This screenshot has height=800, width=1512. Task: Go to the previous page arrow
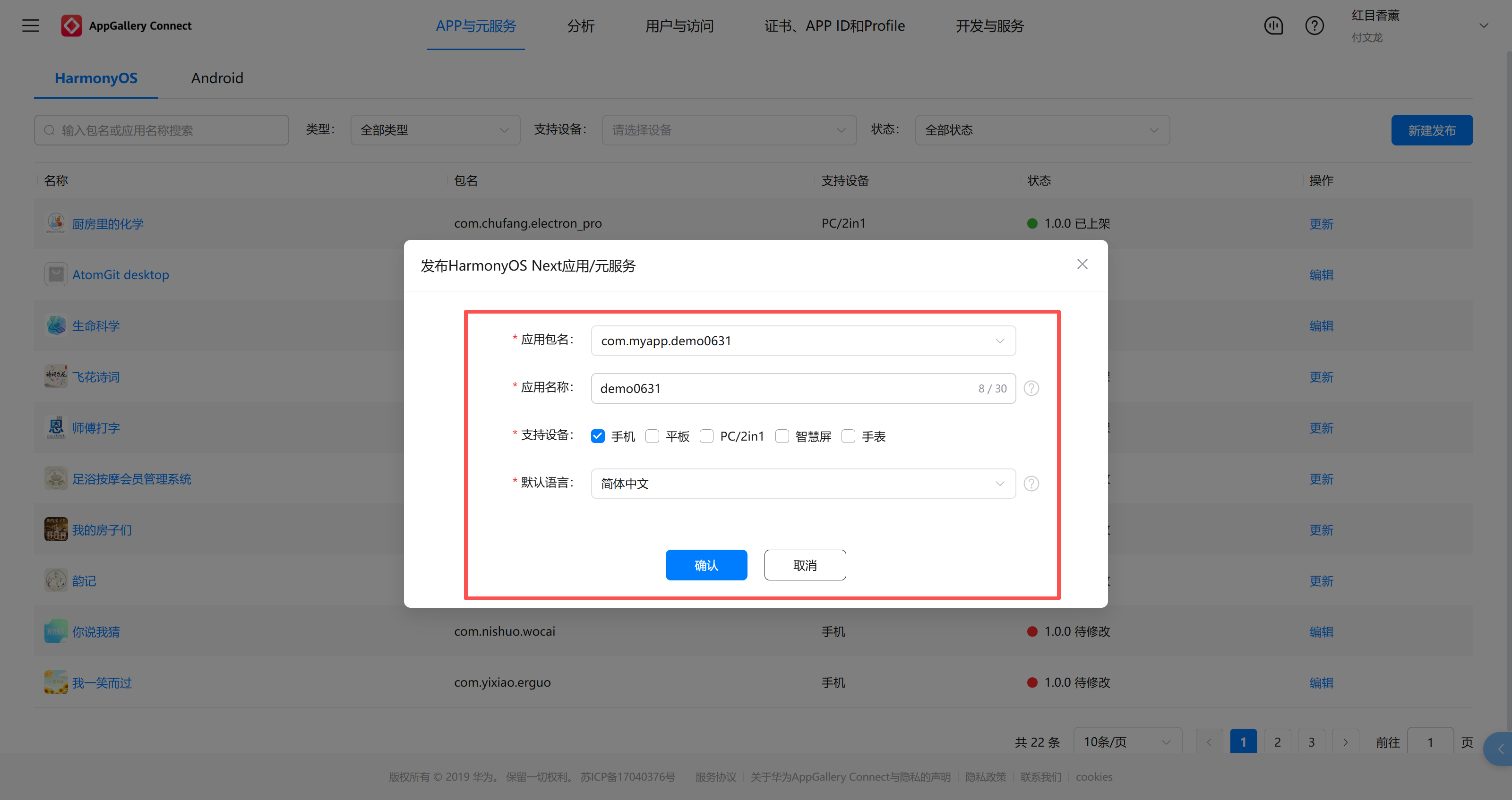tap(1209, 742)
